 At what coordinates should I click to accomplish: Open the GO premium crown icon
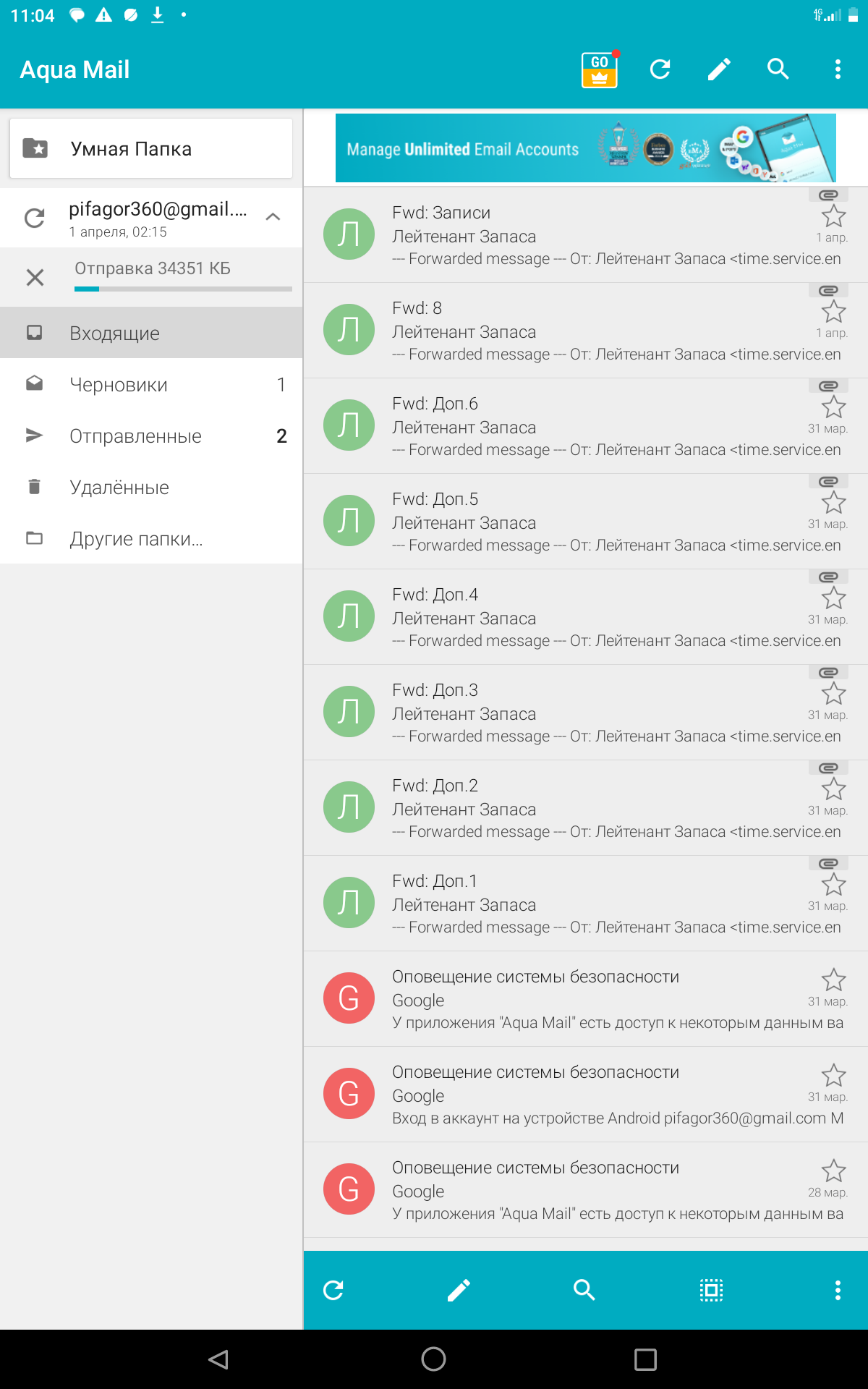click(x=599, y=69)
